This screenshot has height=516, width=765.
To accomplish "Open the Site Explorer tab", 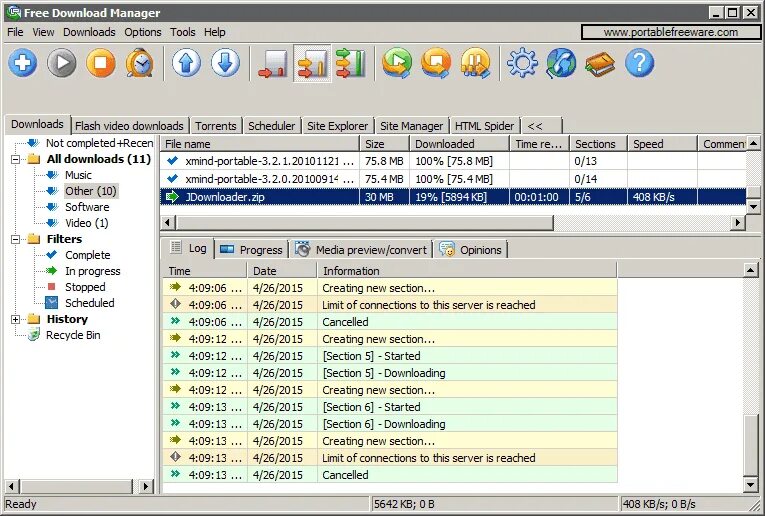I will click(337, 126).
